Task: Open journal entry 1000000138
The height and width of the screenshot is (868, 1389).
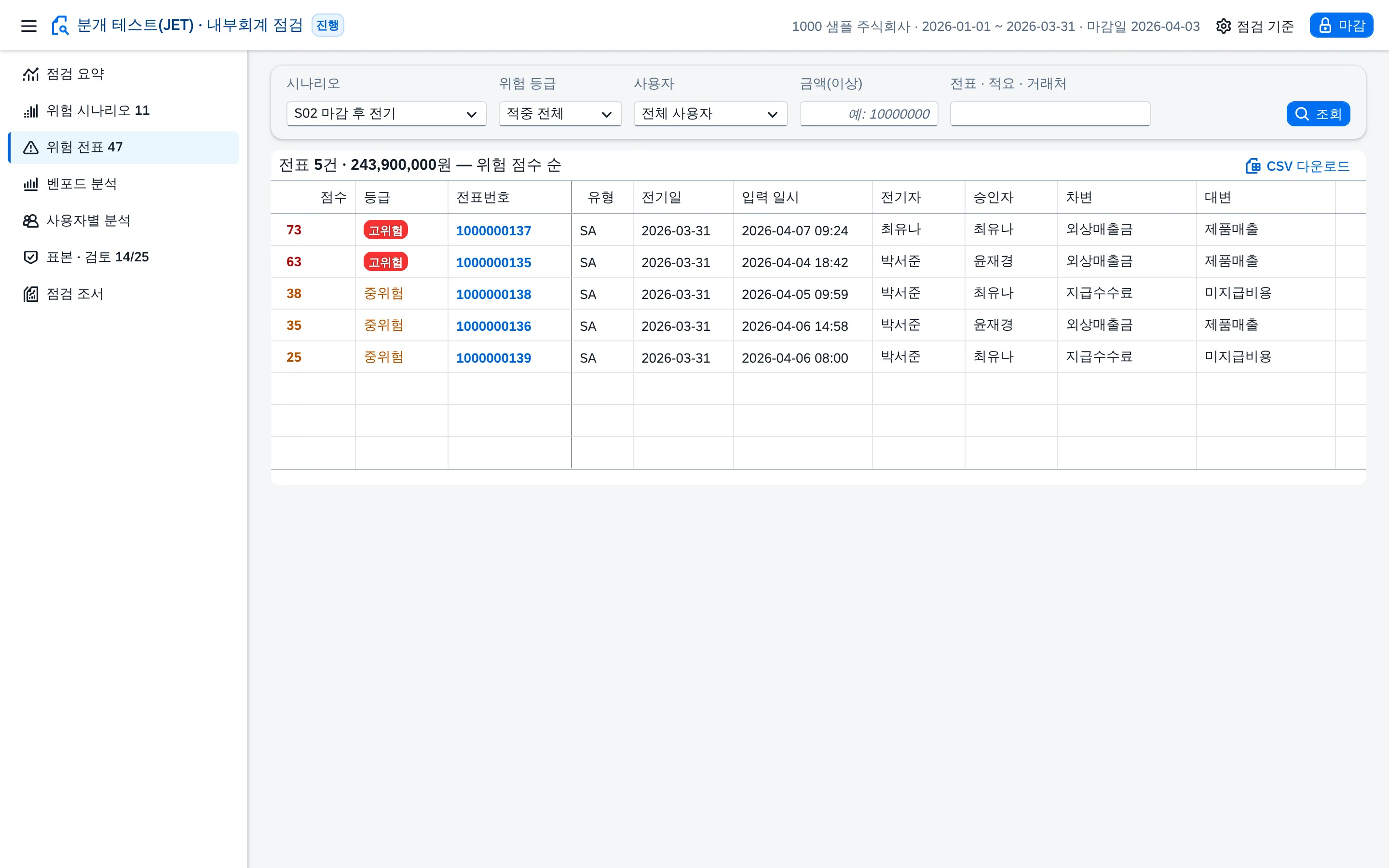Action: point(493,295)
